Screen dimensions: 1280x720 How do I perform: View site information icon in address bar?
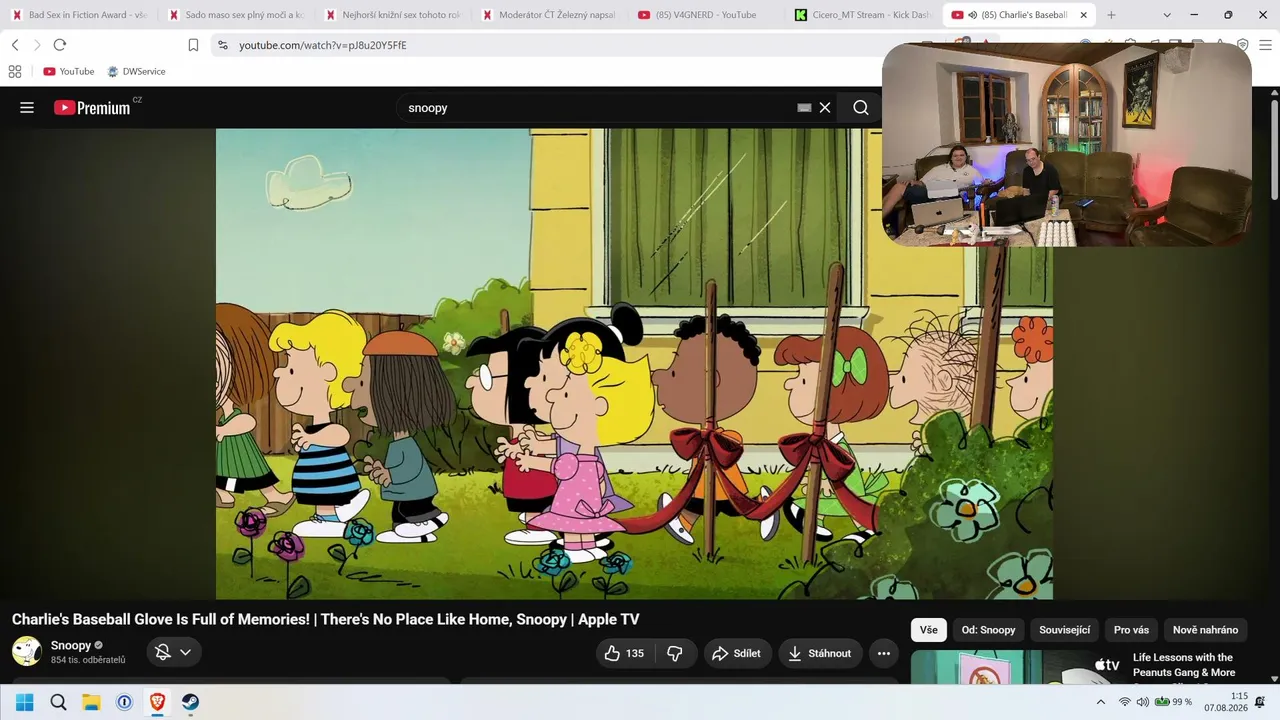222,45
